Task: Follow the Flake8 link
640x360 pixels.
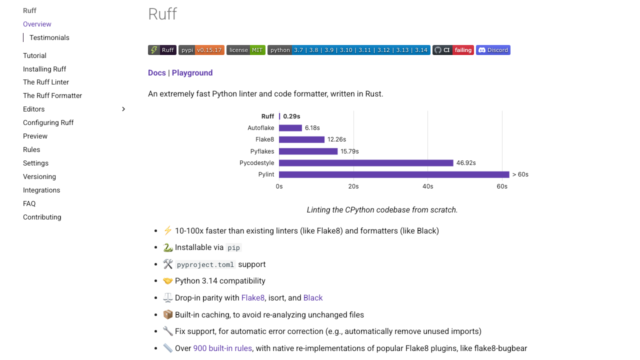Action: tap(253, 298)
